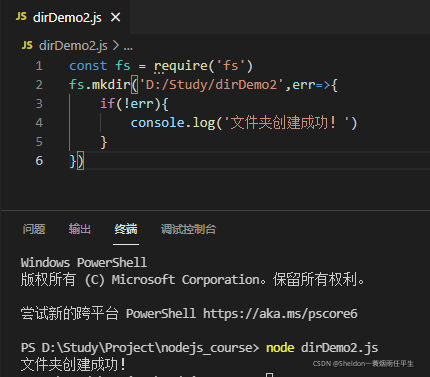Click the 'D:/Study/dirDemo2' path string
Image resolution: width=430 pixels, height=377 pixels.
coord(211,85)
